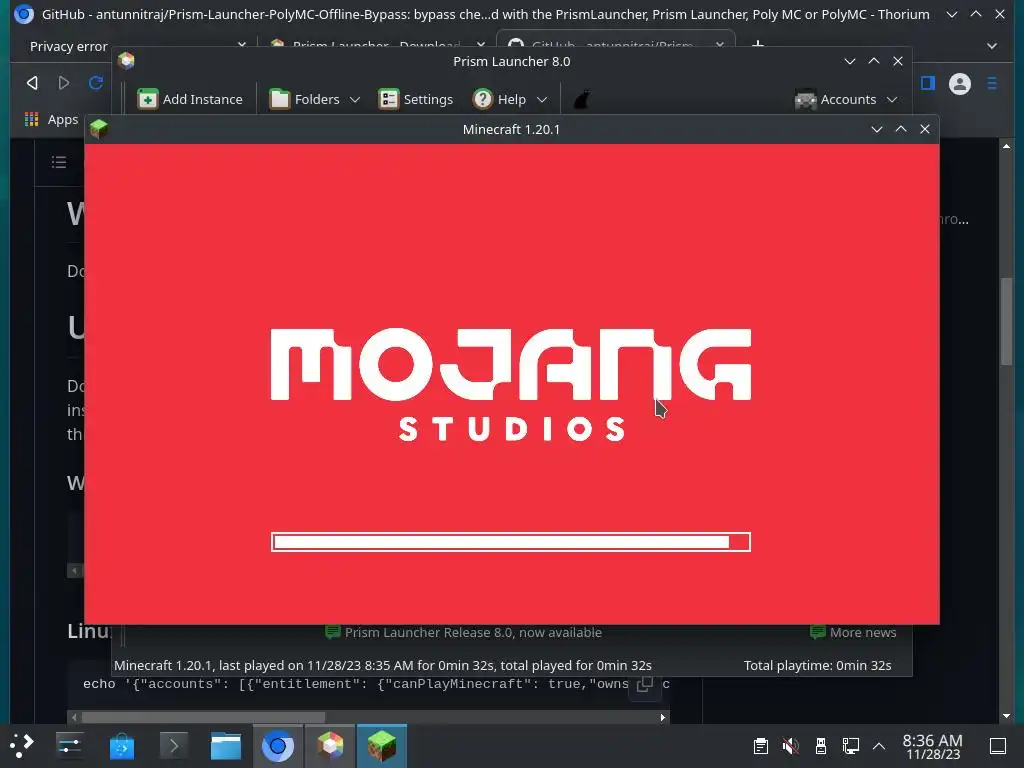Reload the browser page
1024x768 pixels.
coord(96,83)
